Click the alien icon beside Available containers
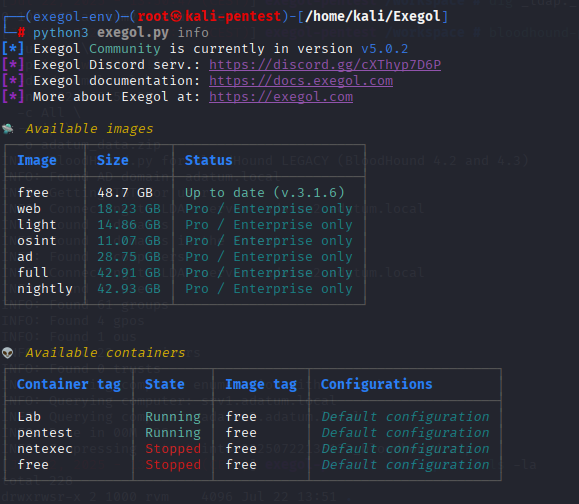The image size is (579, 504). pyautogui.click(x=7, y=353)
